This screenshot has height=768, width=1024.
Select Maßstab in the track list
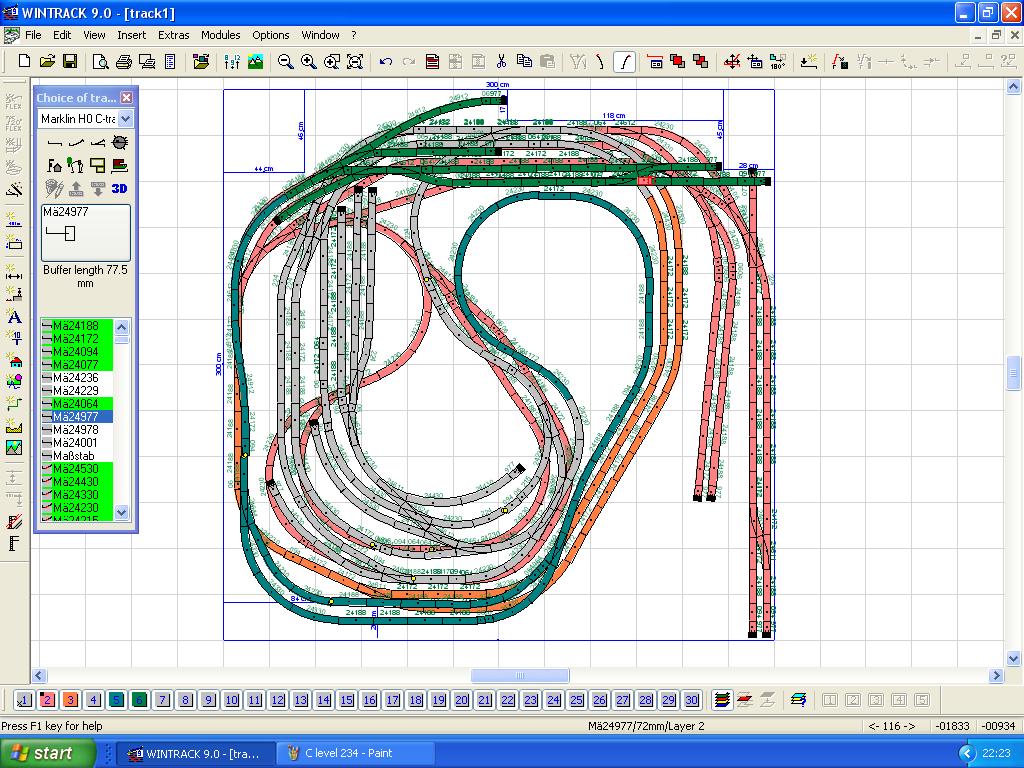(76, 456)
